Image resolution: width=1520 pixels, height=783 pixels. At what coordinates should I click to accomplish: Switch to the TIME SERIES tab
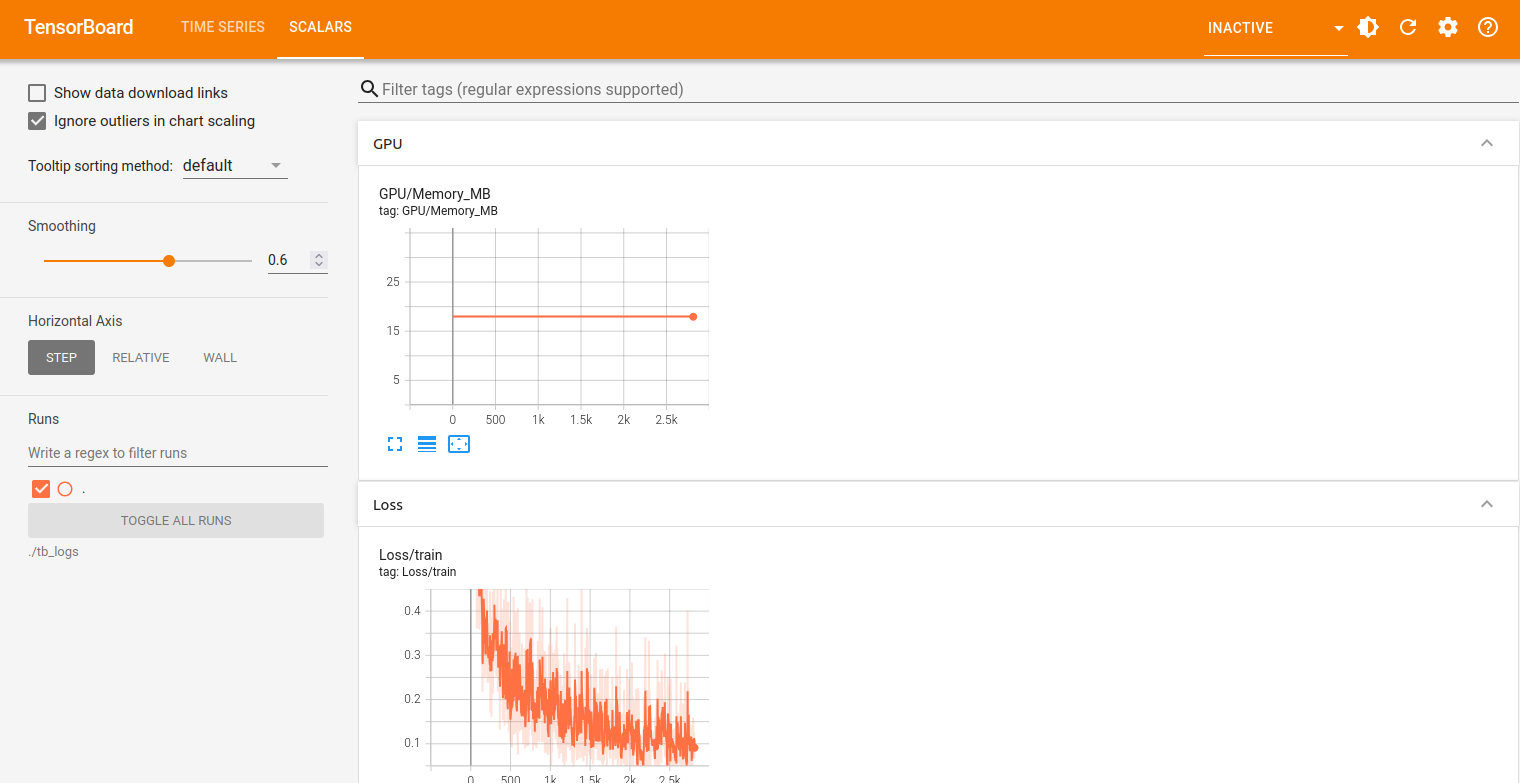(x=223, y=28)
